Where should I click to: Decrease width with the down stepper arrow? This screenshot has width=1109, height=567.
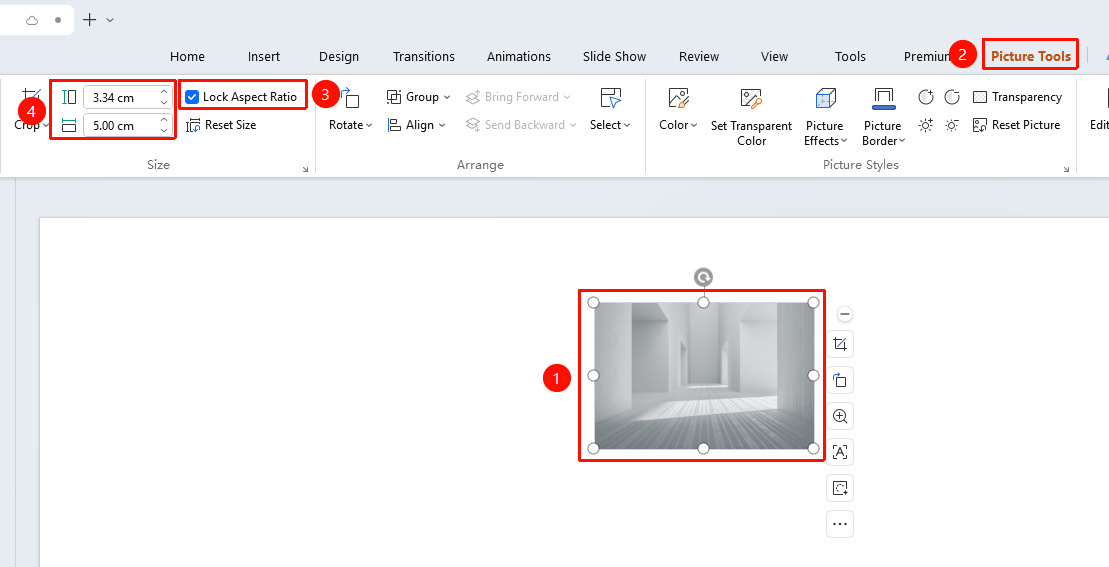(x=164, y=131)
